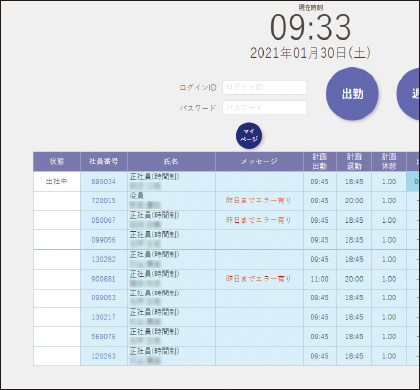This screenshot has width=420, height=390.
Task: Click the 出社中 status cell
Action: click(57, 182)
